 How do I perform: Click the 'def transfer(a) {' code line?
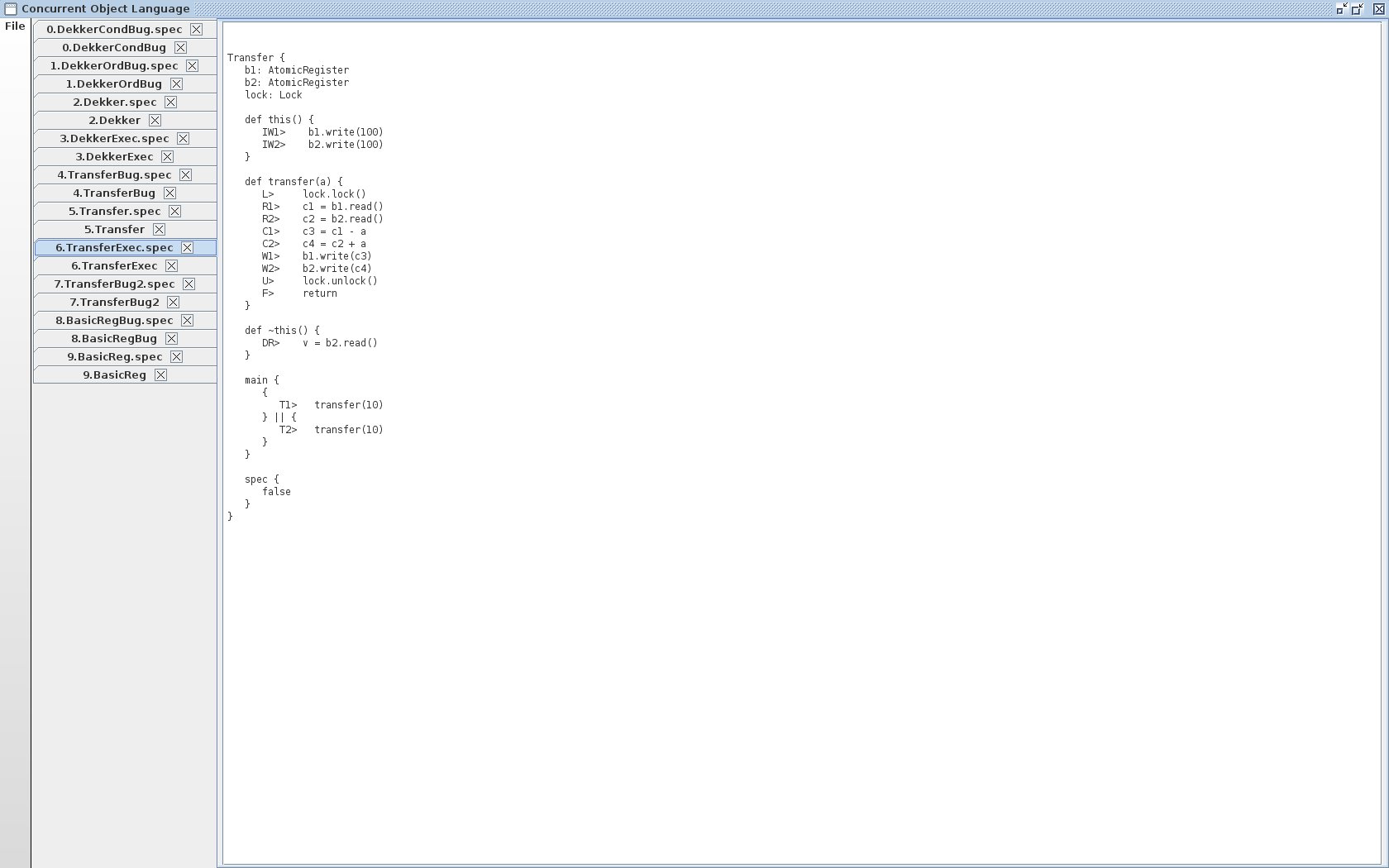point(294,182)
